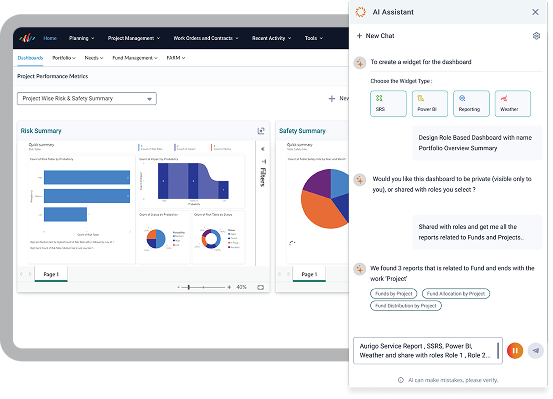Open the Work Orders and Contracts menu
The image size is (553, 399).
[206, 38]
